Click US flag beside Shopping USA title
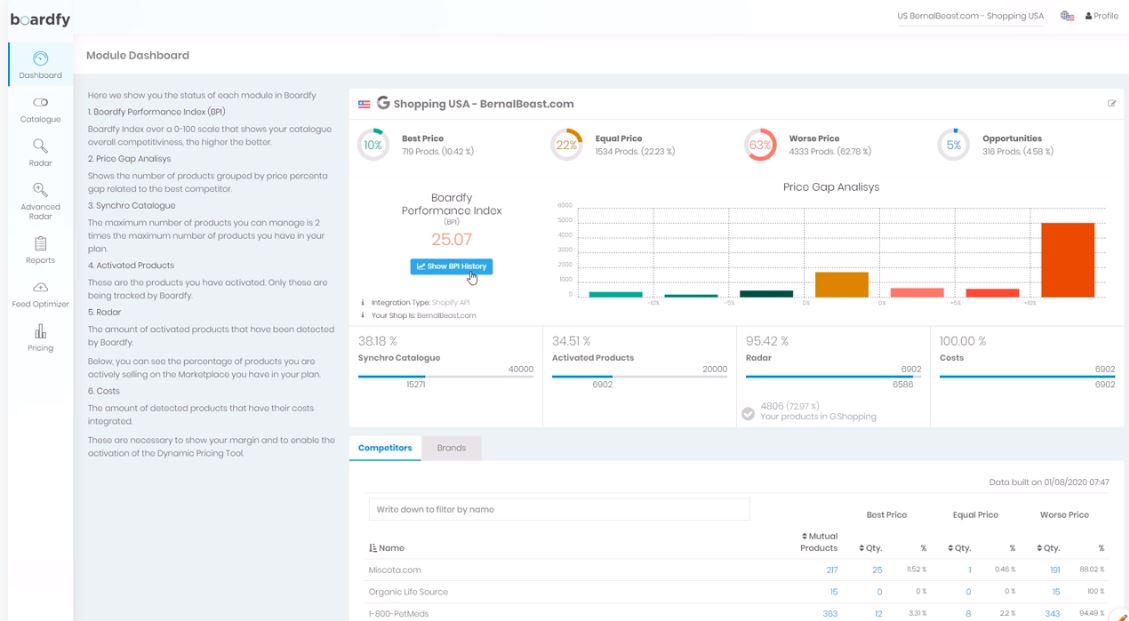The image size is (1129, 621). [x=364, y=104]
